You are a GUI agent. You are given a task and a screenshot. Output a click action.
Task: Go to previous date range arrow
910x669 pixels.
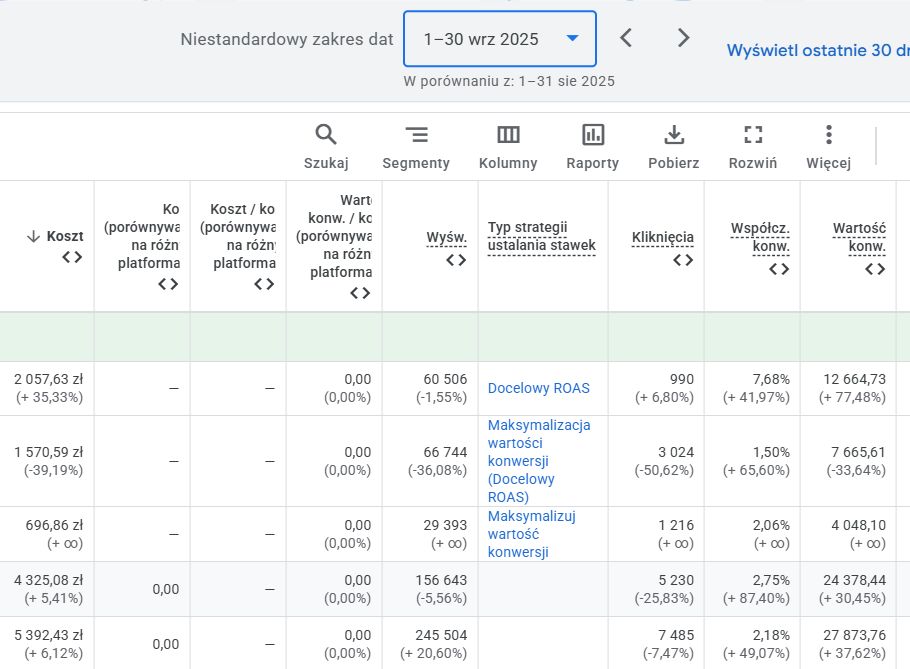(626, 38)
